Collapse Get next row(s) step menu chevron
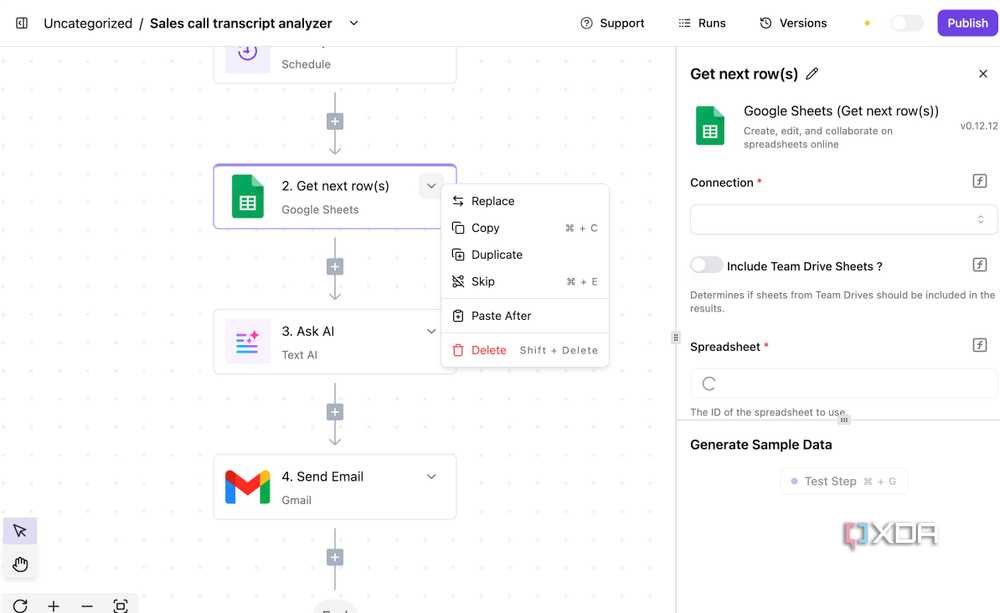This screenshot has height=613, width=1000. [x=431, y=186]
